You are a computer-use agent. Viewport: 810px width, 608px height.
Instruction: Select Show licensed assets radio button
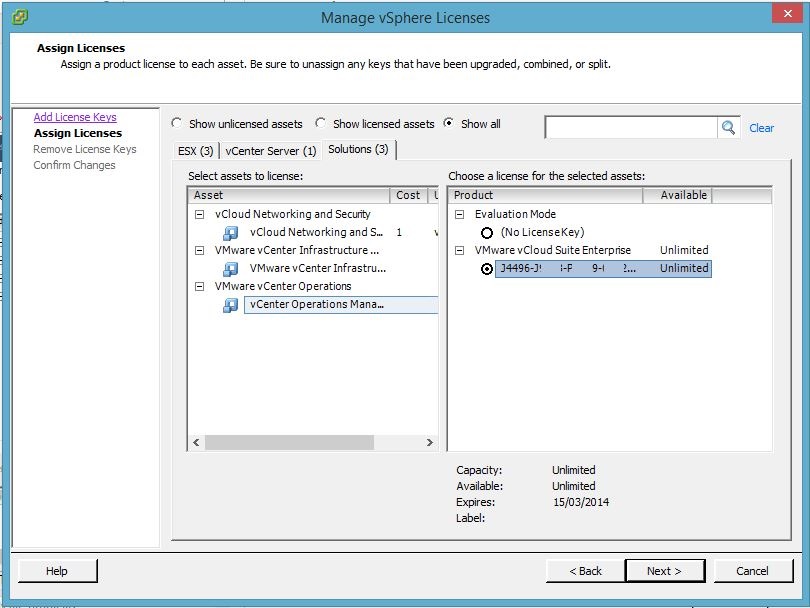pos(321,123)
